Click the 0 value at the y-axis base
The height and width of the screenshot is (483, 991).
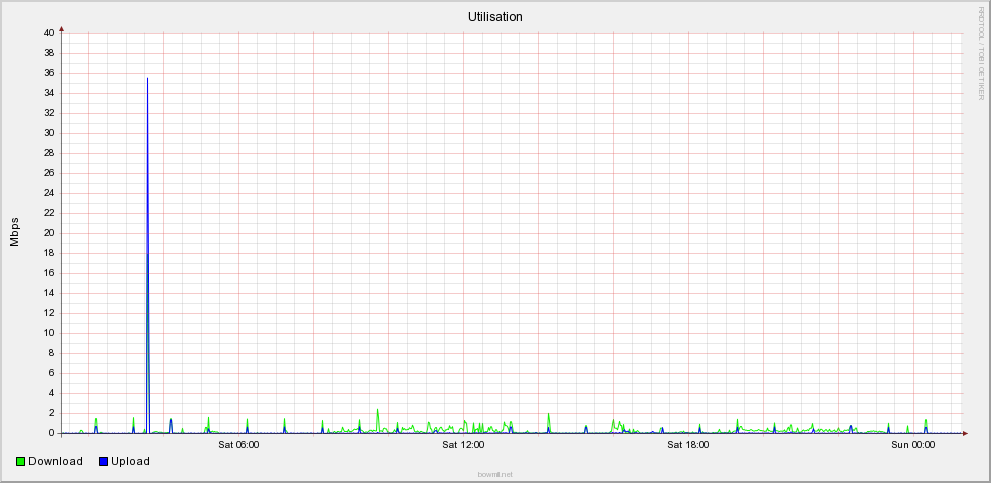coord(51,433)
